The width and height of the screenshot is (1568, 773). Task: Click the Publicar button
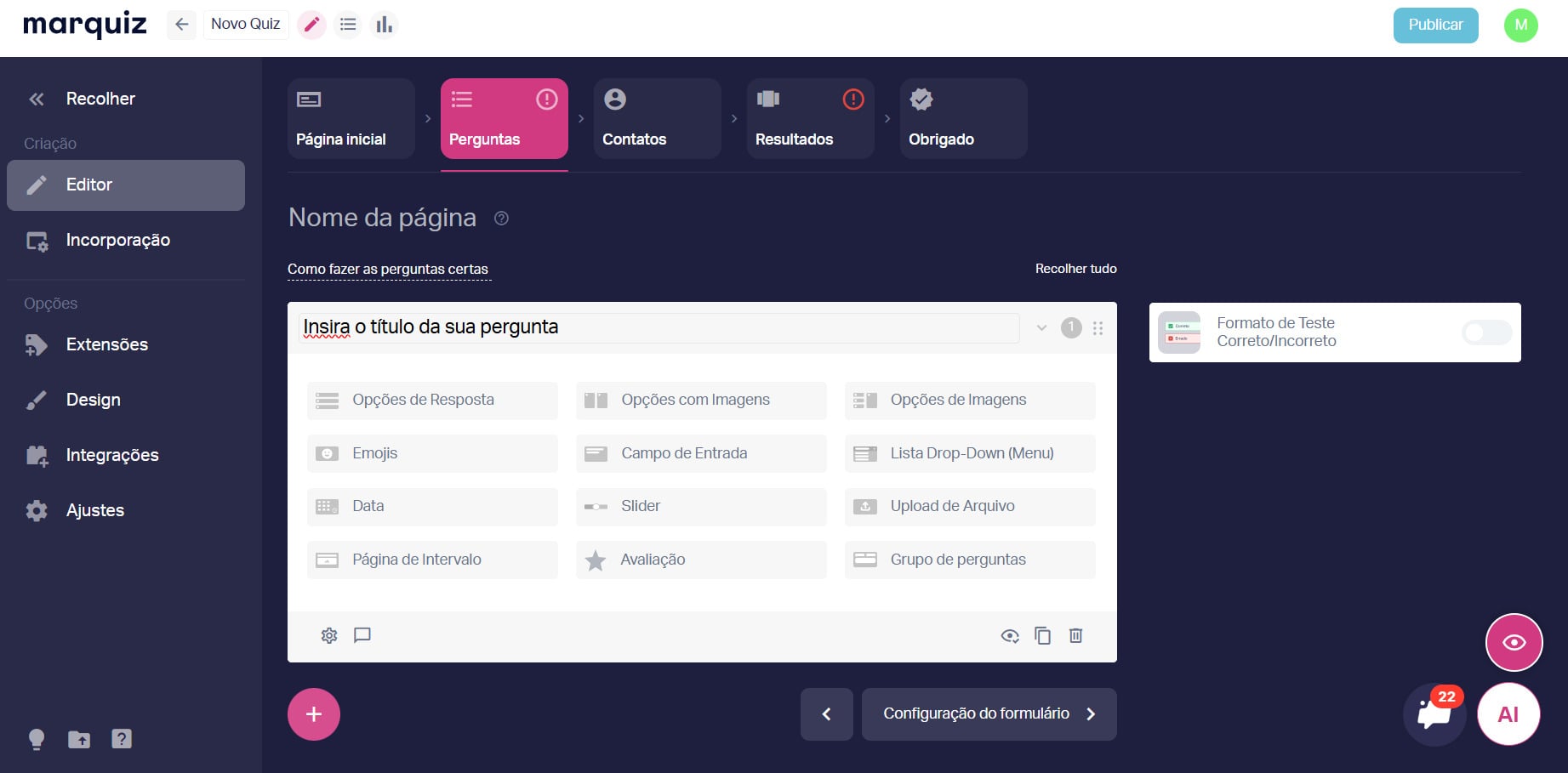tap(1436, 25)
